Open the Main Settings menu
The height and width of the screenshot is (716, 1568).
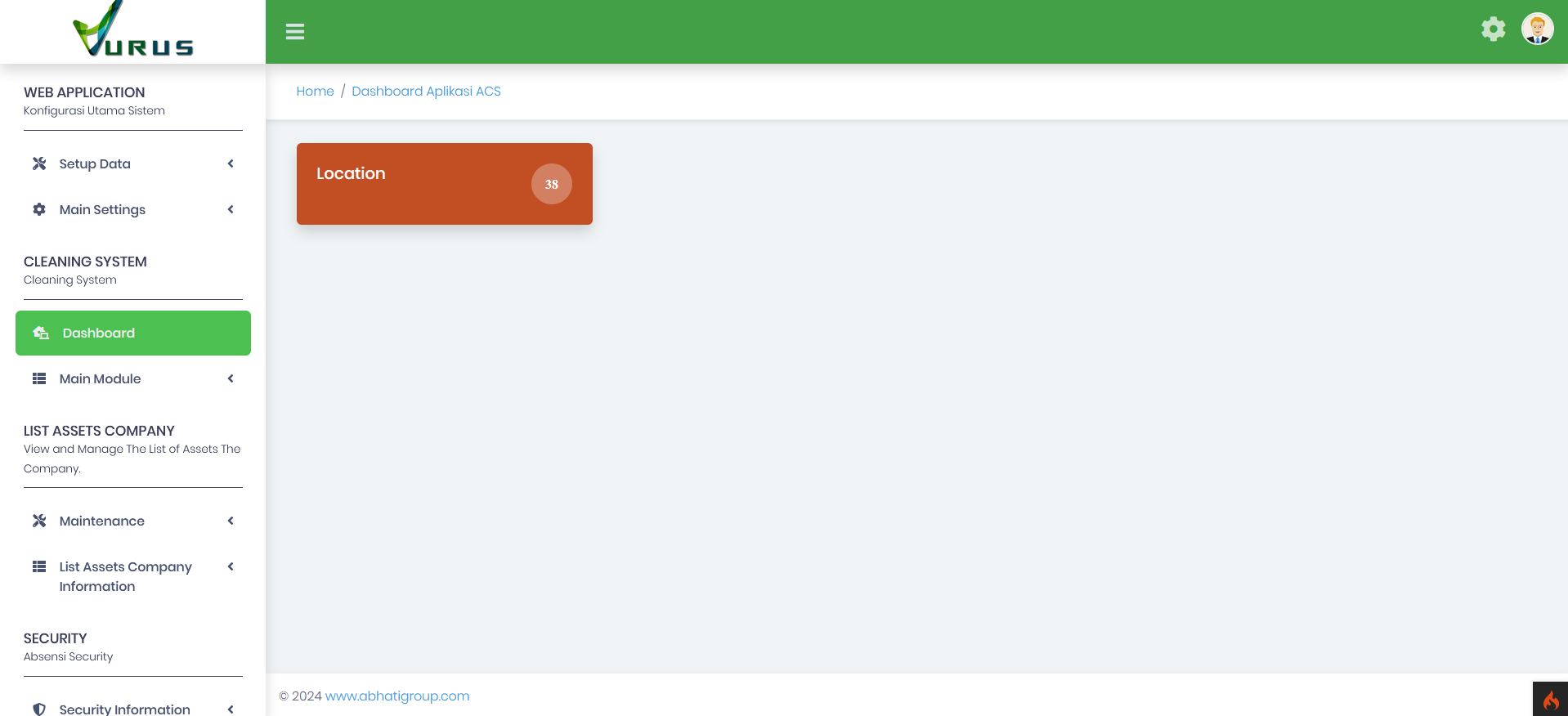point(133,209)
